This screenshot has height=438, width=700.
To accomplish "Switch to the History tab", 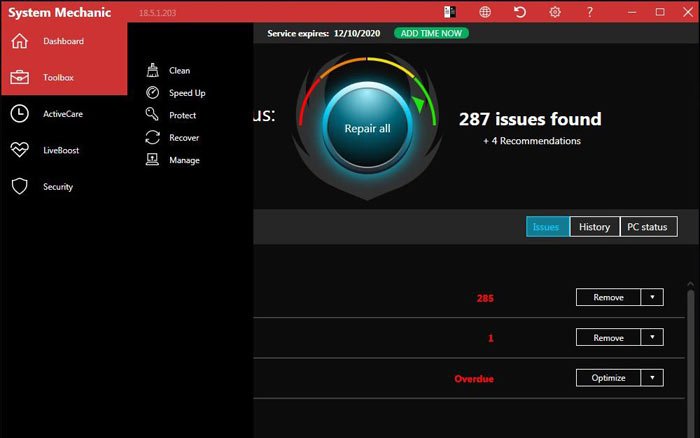I will [595, 226].
